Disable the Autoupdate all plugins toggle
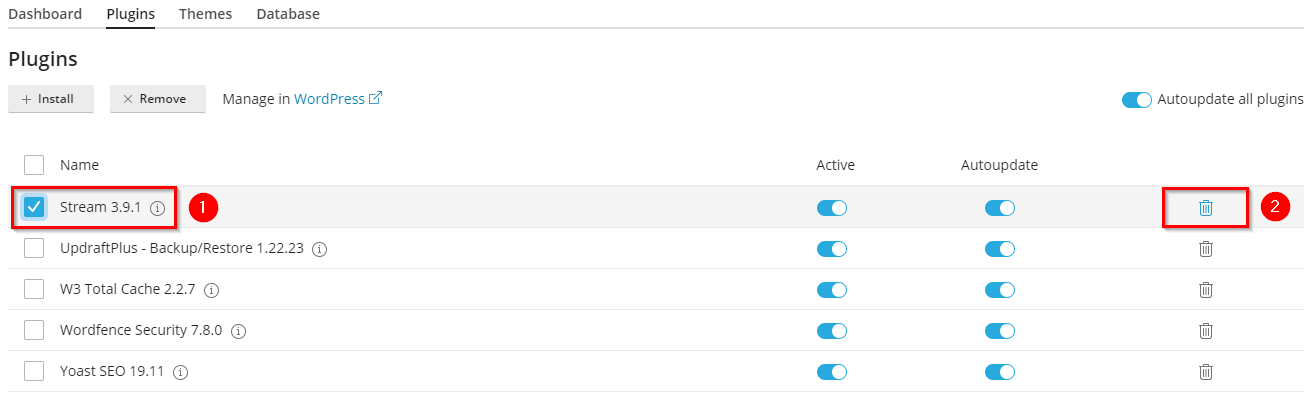The image size is (1309, 417). (1137, 100)
